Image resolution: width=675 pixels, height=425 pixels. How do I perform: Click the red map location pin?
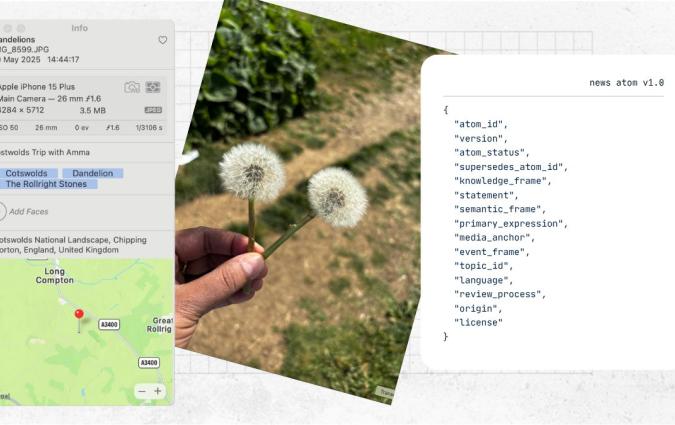click(x=79, y=316)
